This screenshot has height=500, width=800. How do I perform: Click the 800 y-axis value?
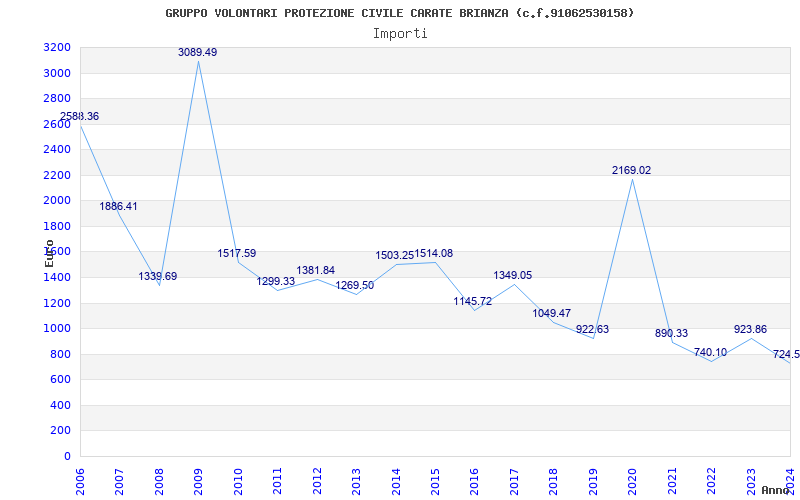63,354
